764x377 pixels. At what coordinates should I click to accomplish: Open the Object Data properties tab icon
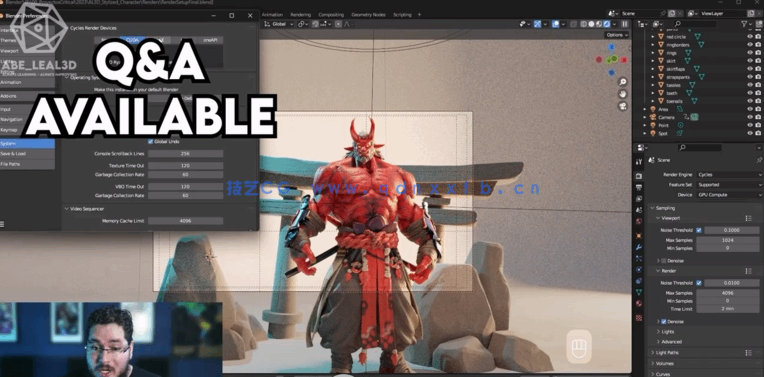click(639, 292)
